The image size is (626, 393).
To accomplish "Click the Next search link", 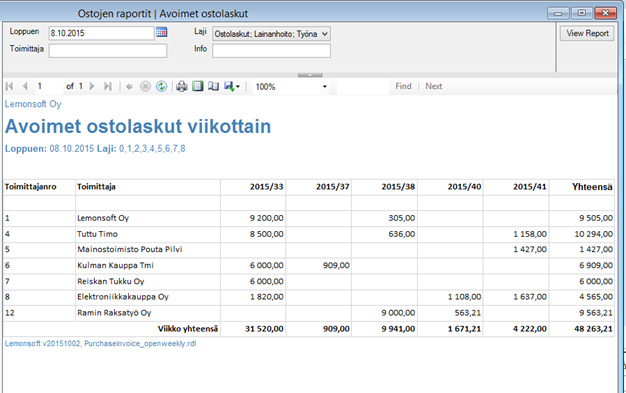I will coord(434,86).
